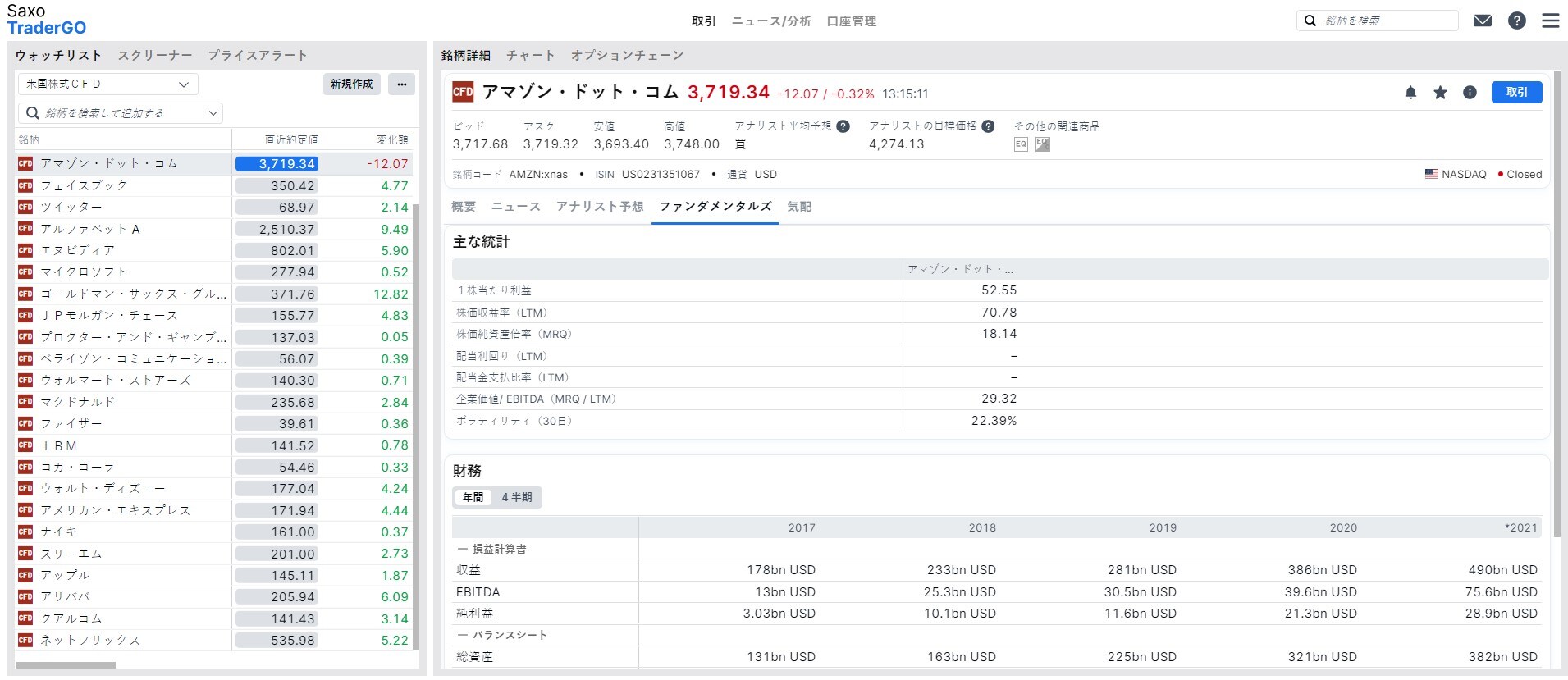Select the ウォッチリスト tab

pyautogui.click(x=58, y=56)
